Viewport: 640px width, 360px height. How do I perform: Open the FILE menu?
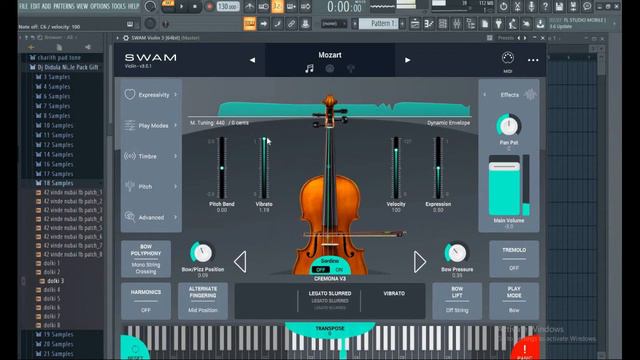24,6
